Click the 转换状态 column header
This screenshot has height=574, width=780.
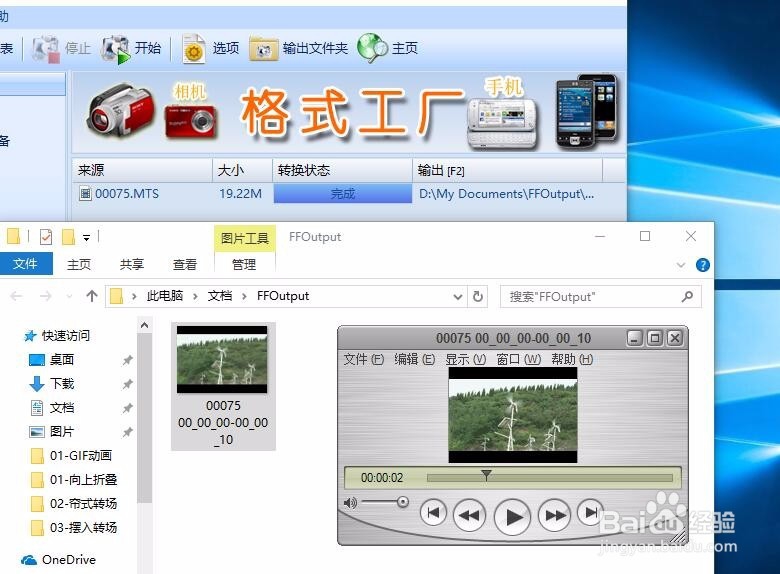coord(342,171)
